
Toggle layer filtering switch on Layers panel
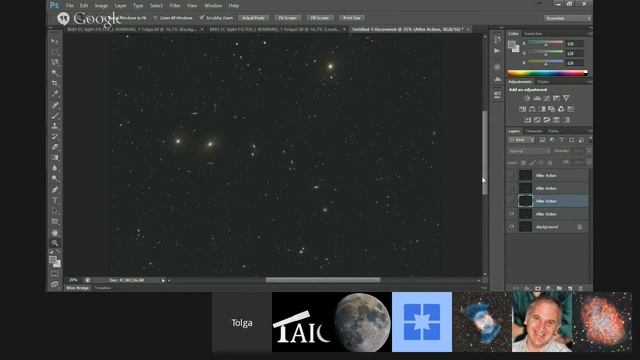[590, 140]
